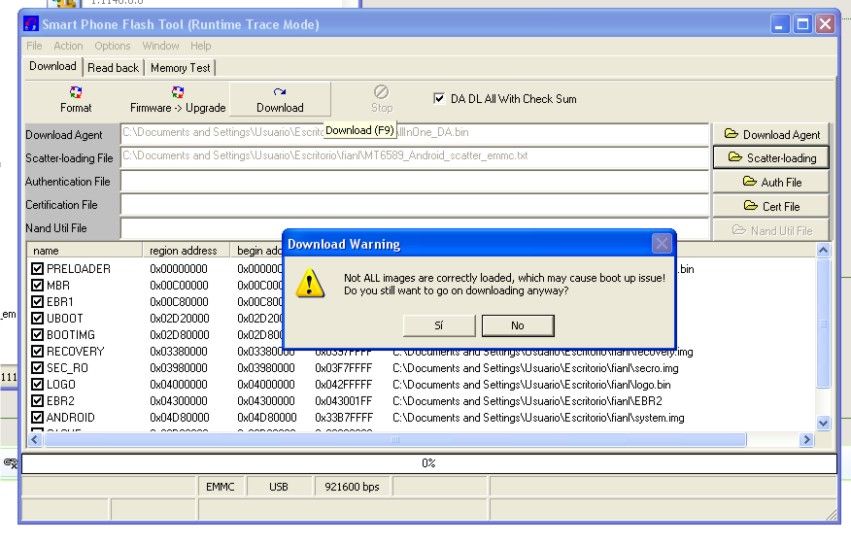Click the horizontal scroll right arrow
This screenshot has height=545, width=851.
806,439
